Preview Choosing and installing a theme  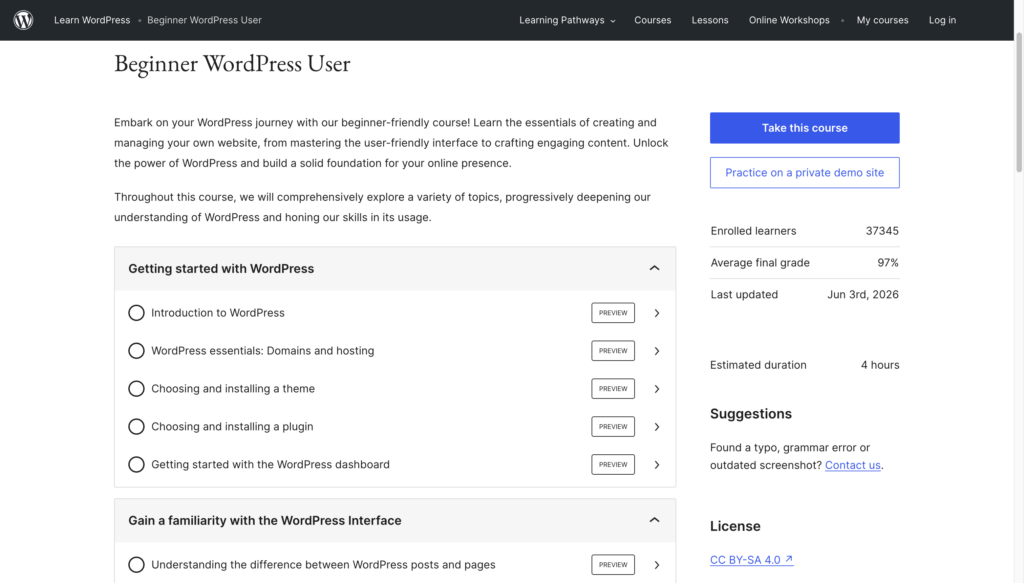pos(613,388)
